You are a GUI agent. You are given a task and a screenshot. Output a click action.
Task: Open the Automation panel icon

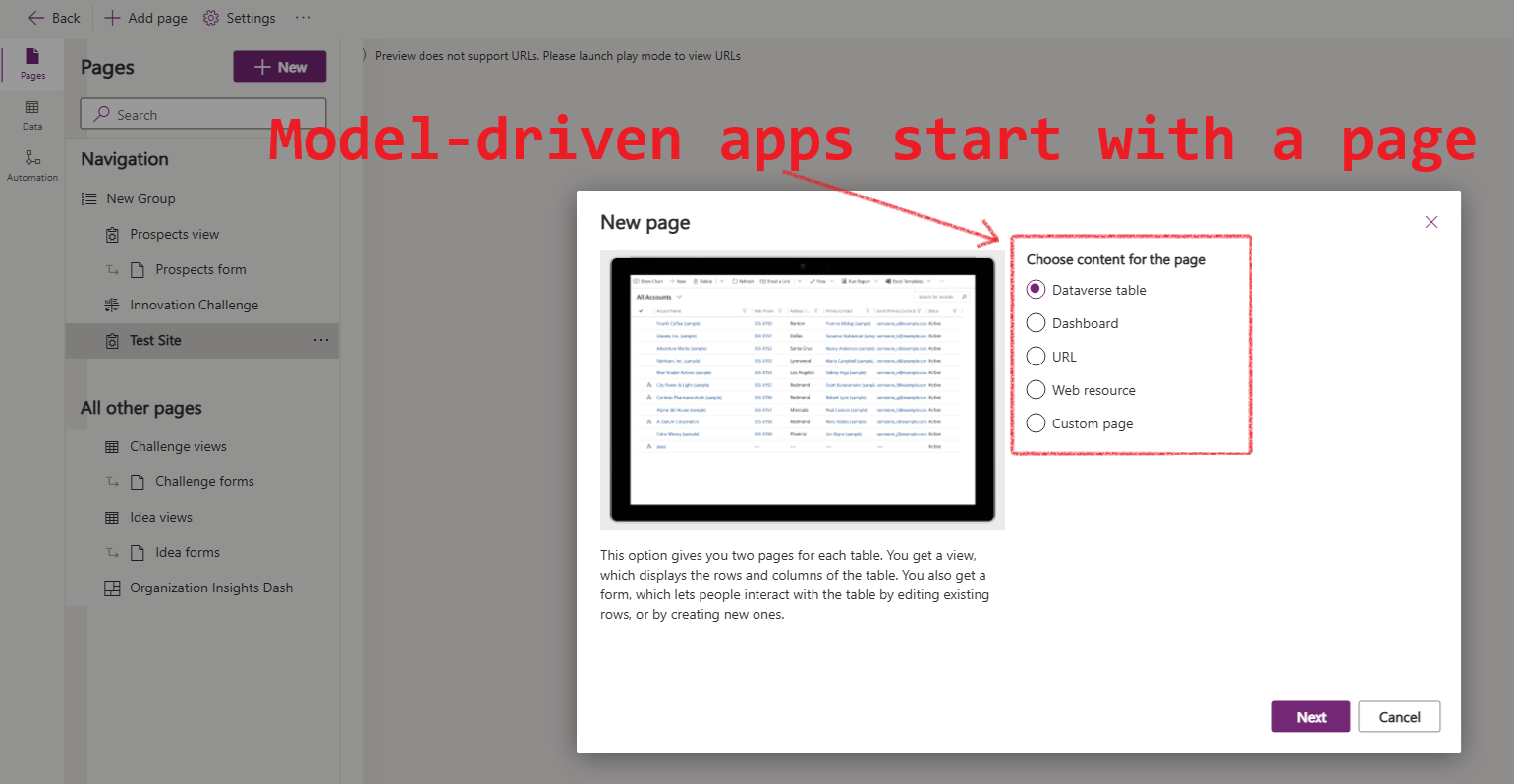point(32,165)
